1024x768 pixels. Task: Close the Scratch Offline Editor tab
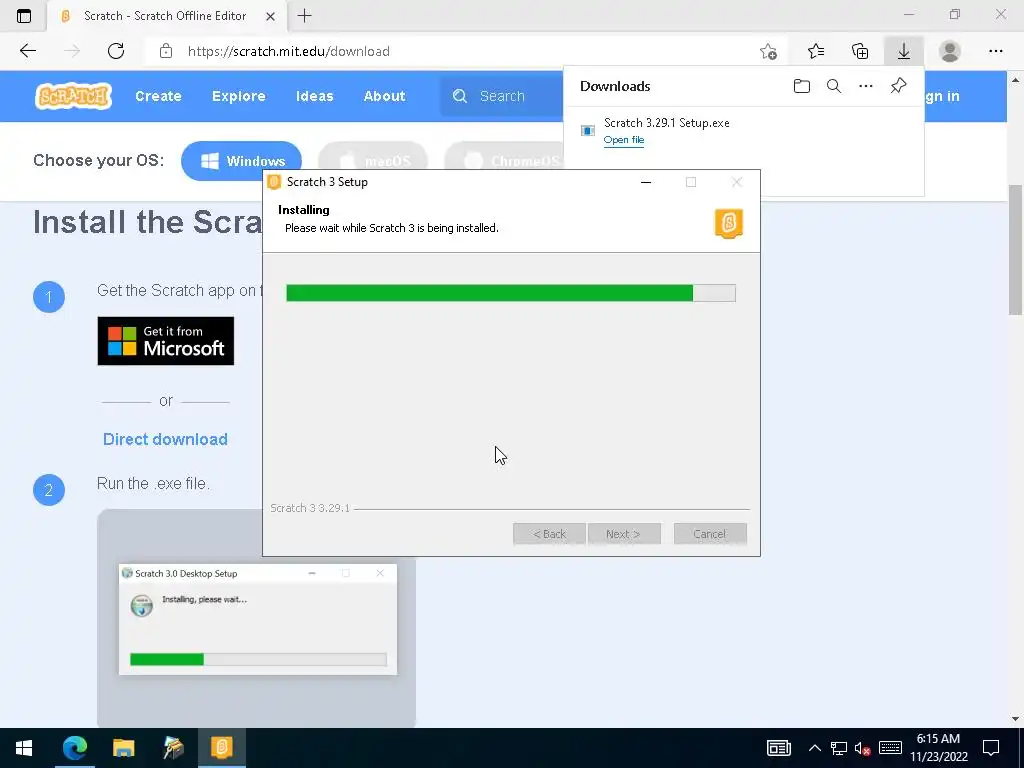tap(270, 16)
